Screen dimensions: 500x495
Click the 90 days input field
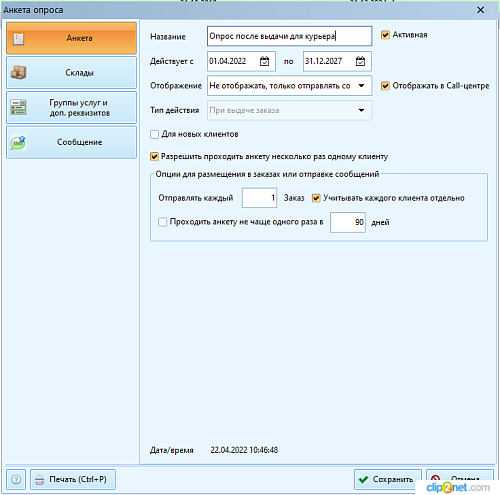coord(348,222)
